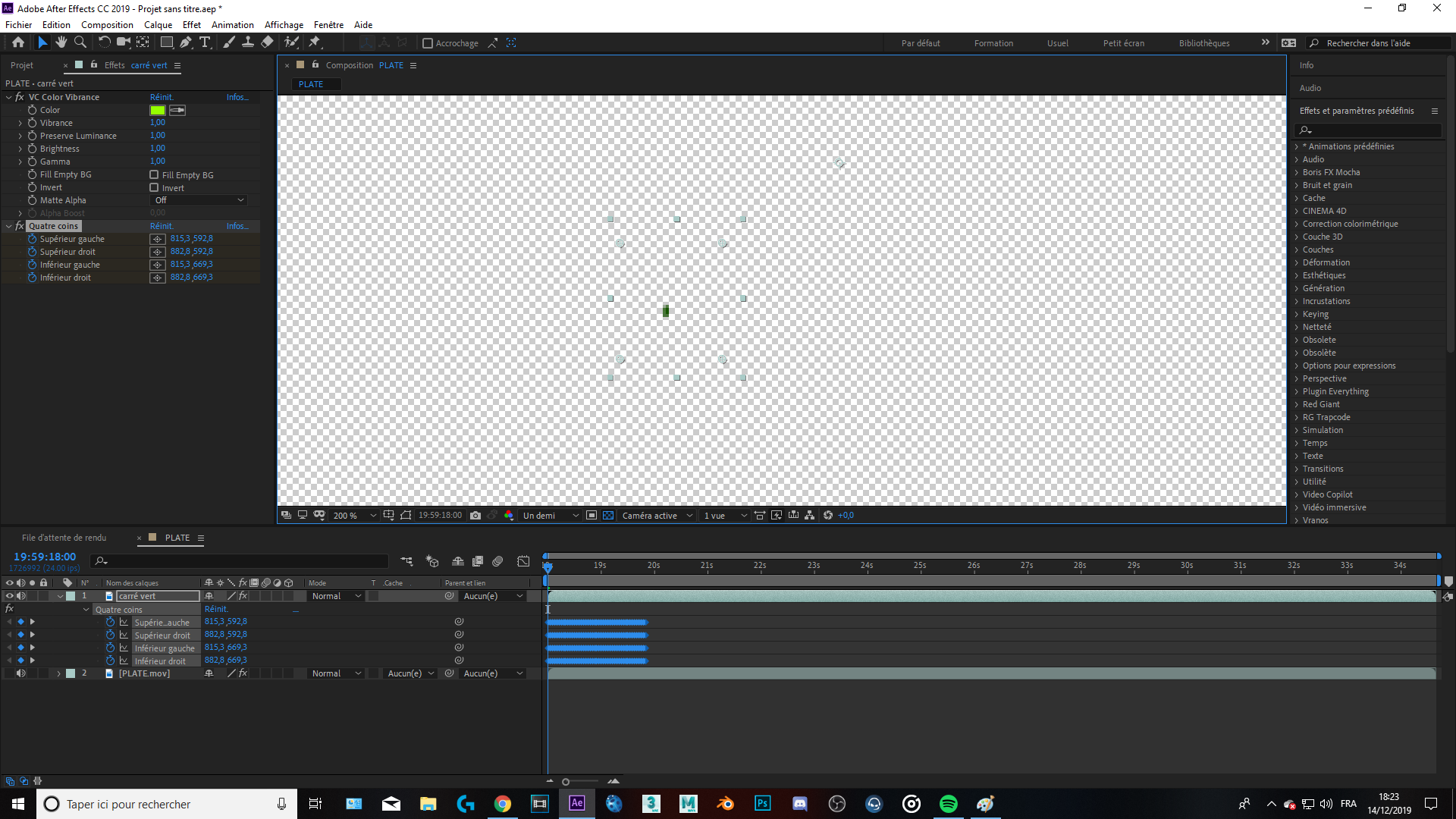Expand the Correction colorimétrique effects category

(1297, 224)
